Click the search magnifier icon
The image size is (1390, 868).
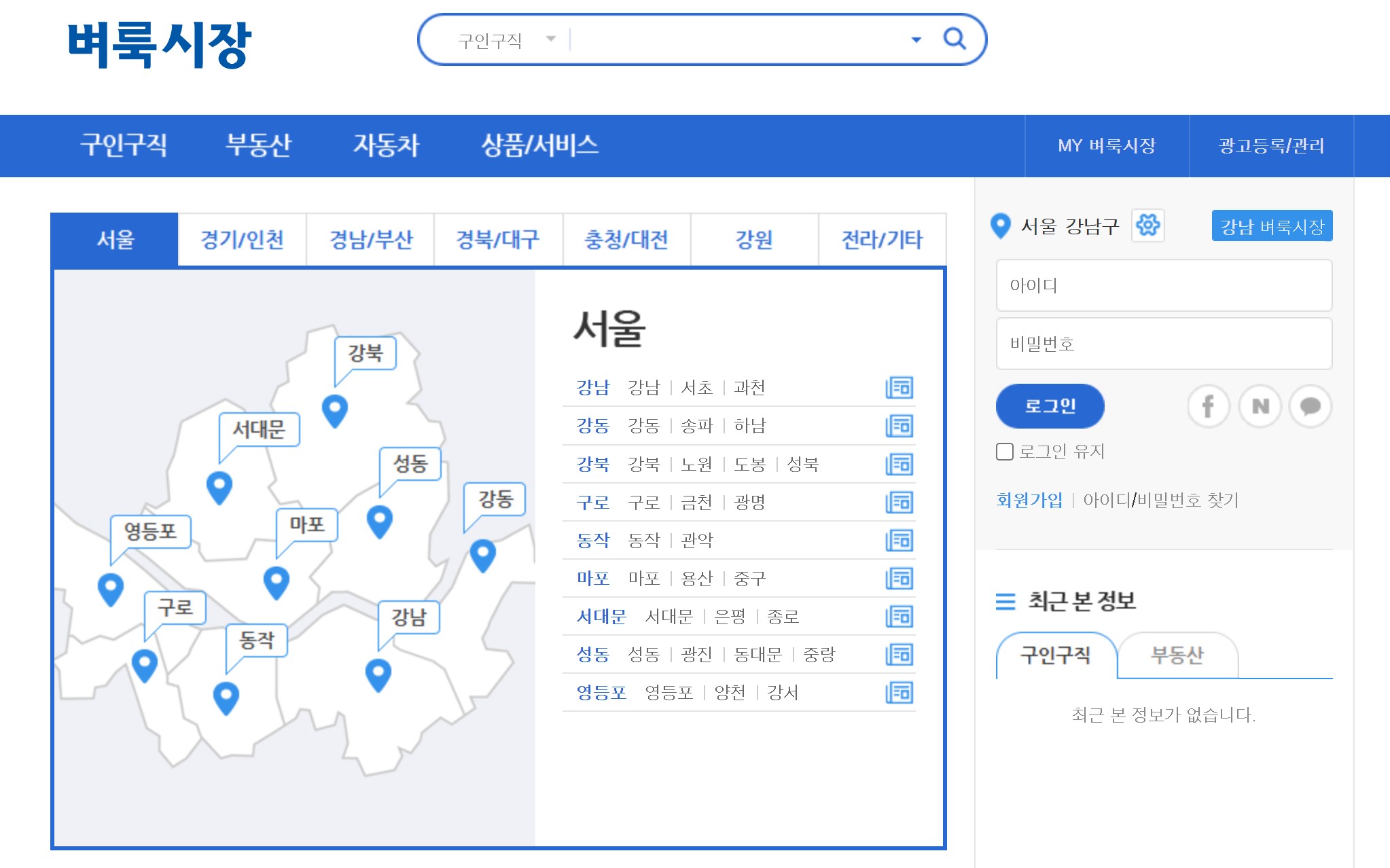click(955, 39)
